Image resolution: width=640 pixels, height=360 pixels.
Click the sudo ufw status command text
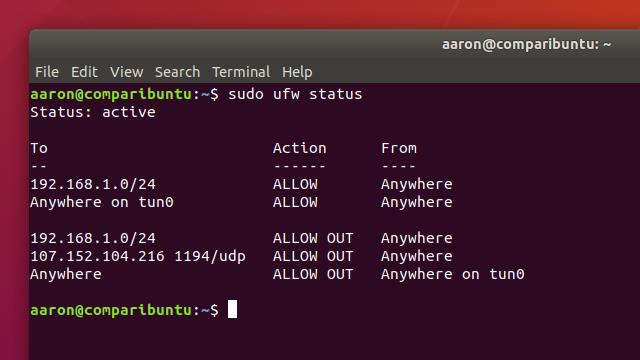pos(295,94)
